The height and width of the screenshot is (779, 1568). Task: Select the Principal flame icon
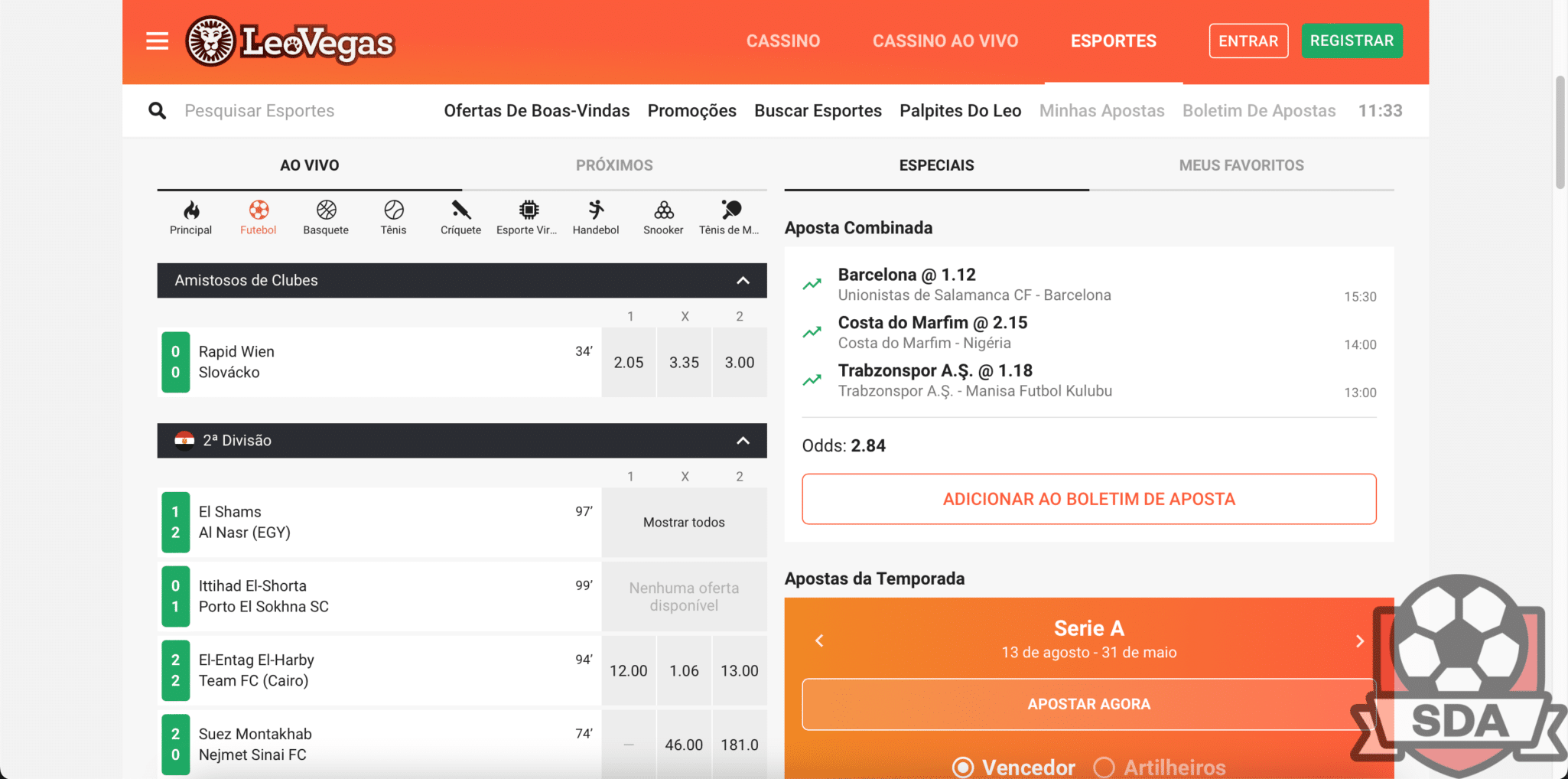tap(191, 217)
